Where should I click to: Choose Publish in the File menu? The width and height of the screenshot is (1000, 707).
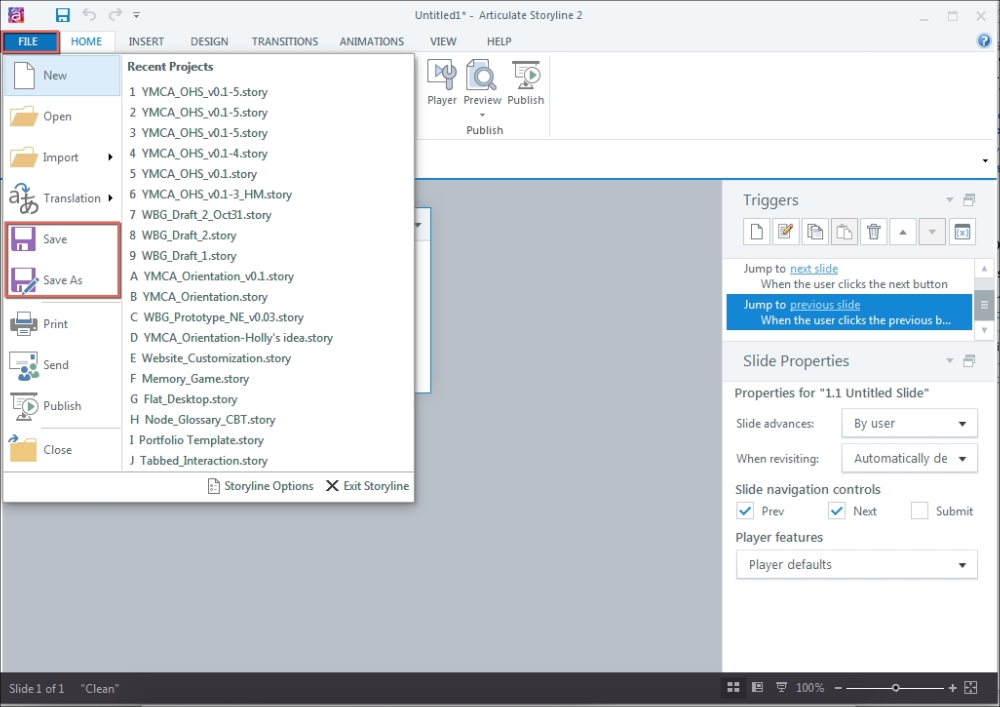[62, 405]
